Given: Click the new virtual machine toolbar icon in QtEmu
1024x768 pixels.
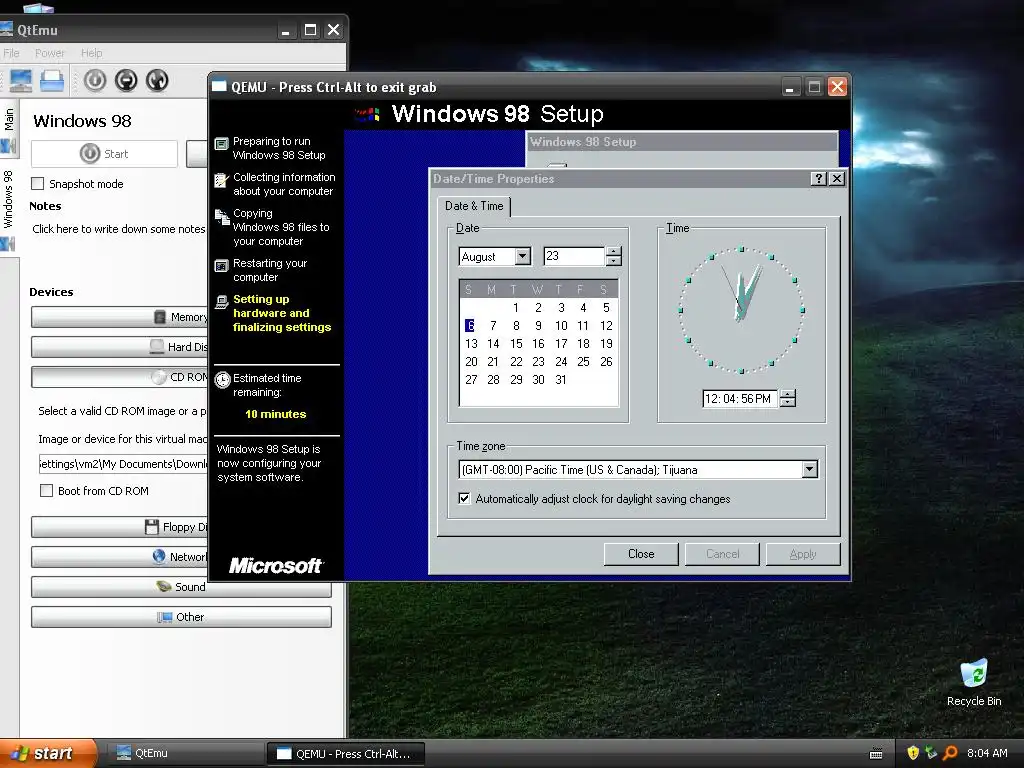Looking at the screenshot, I should 20,80.
